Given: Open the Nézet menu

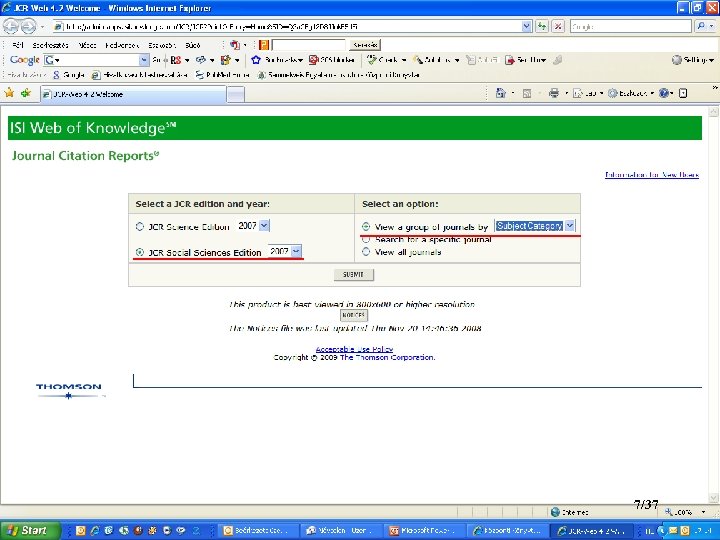Looking at the screenshot, I should tap(87, 45).
